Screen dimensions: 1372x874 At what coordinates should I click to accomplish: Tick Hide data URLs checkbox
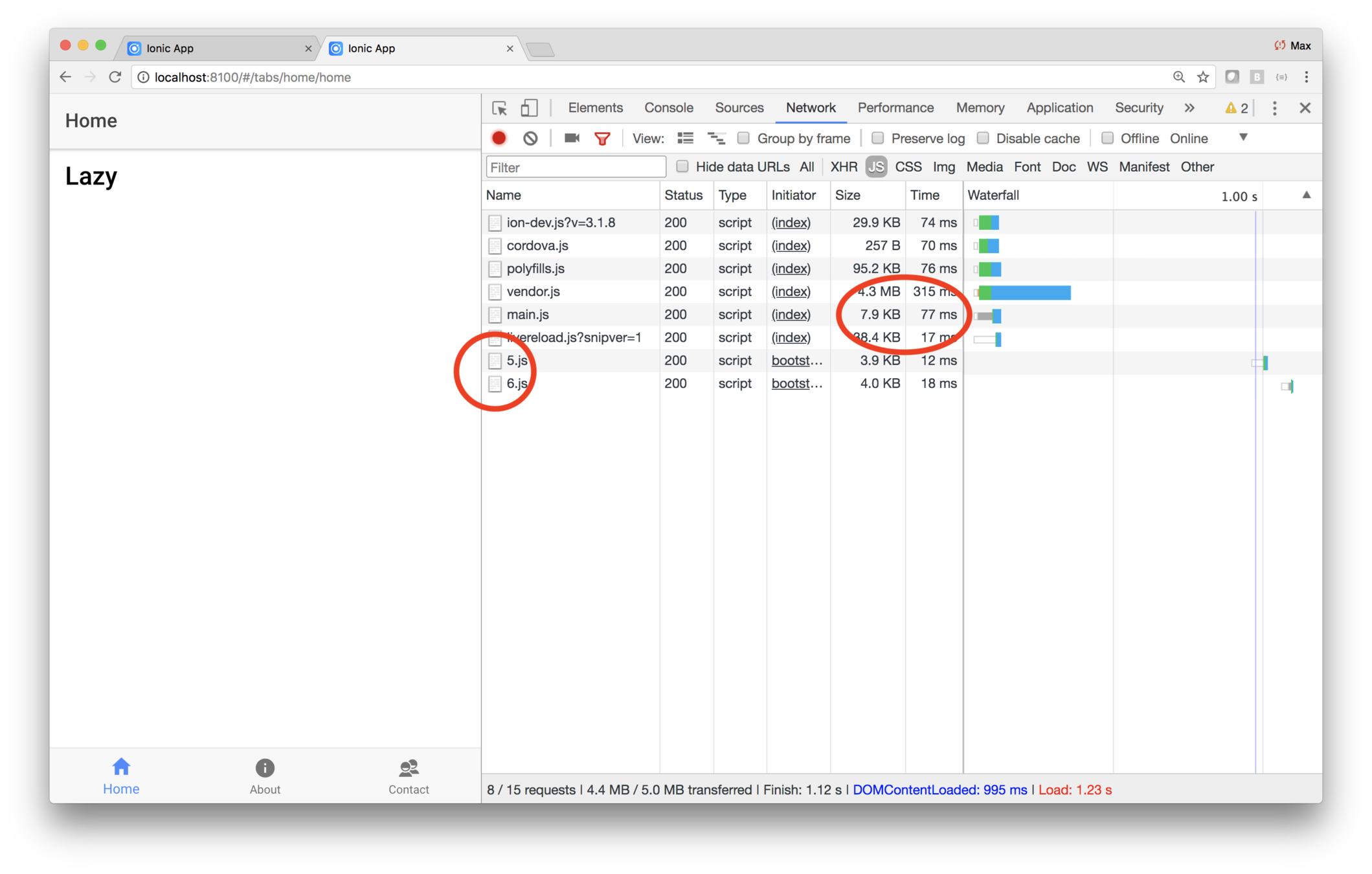click(x=682, y=166)
